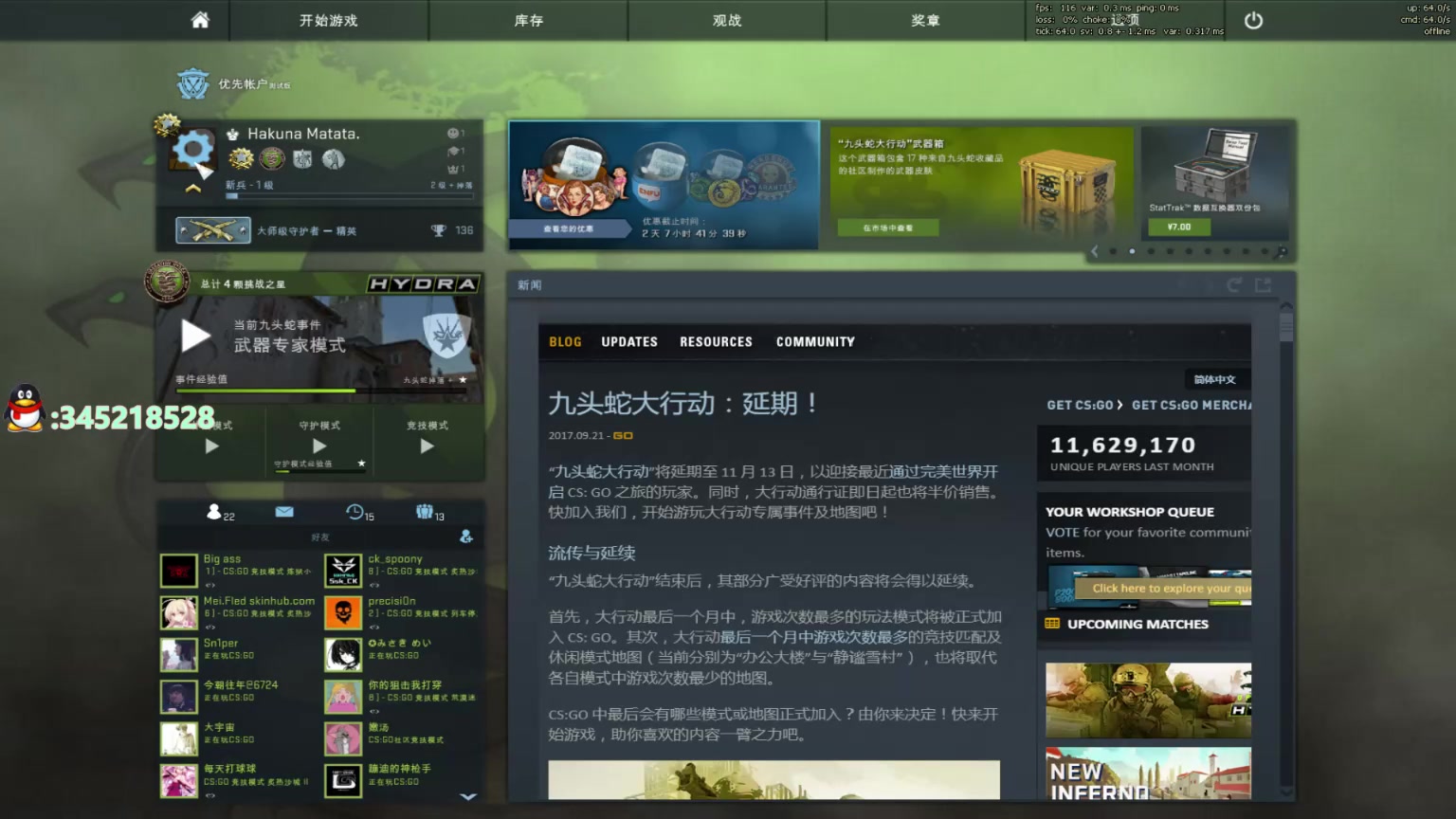Viewport: 1456px width, 819px height.
Task: Switch to the RESOURCES tab
Action: [x=716, y=342]
